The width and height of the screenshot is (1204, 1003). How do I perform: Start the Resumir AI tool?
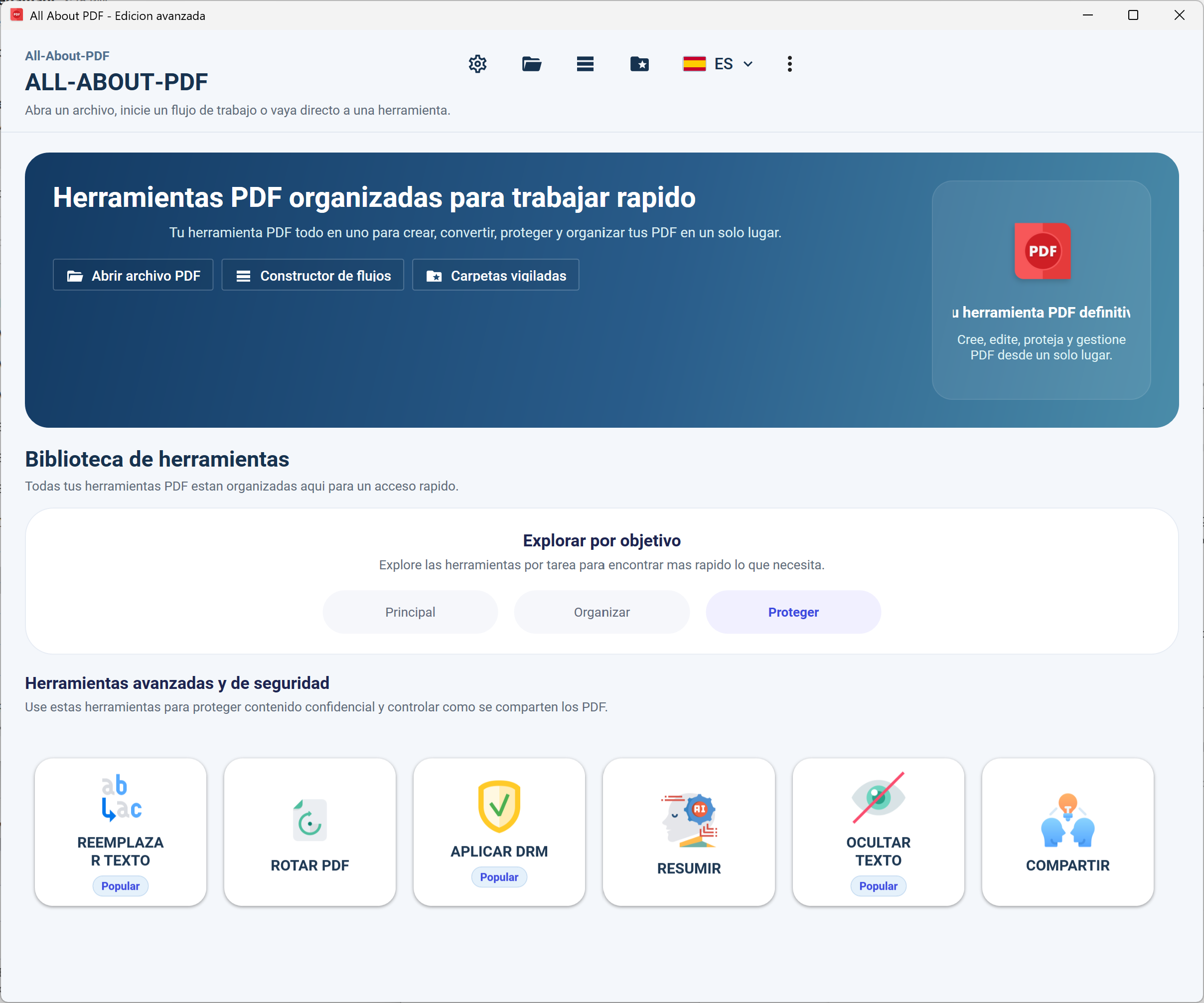(x=689, y=832)
